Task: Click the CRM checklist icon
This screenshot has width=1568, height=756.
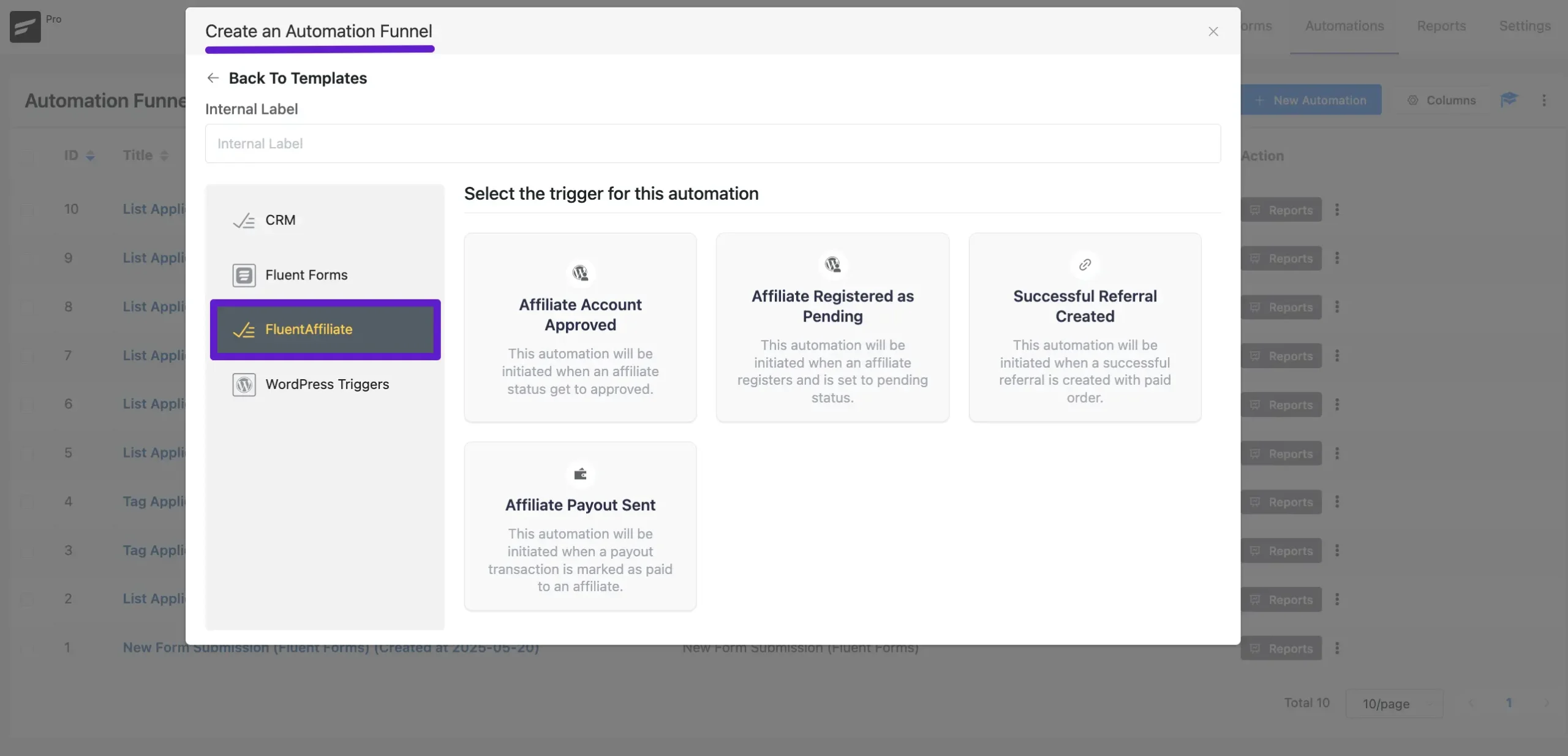Action: coord(244,221)
